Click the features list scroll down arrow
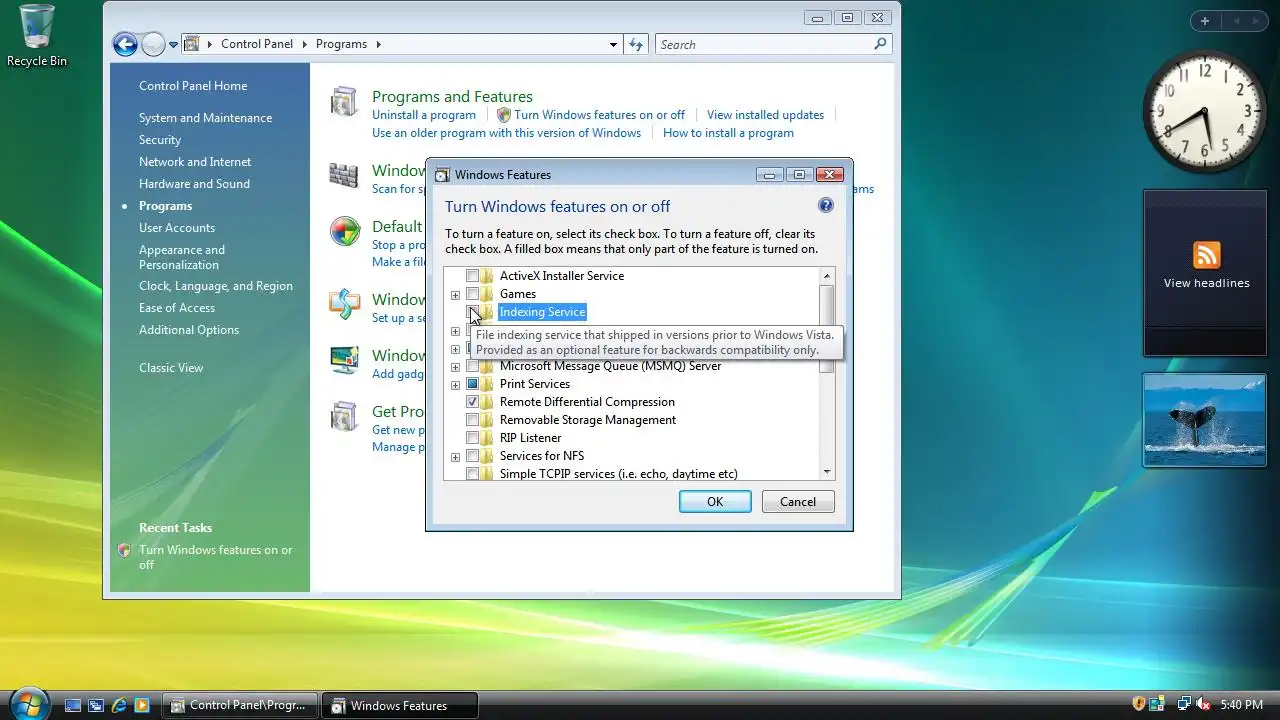The height and width of the screenshot is (720, 1280). [x=827, y=472]
